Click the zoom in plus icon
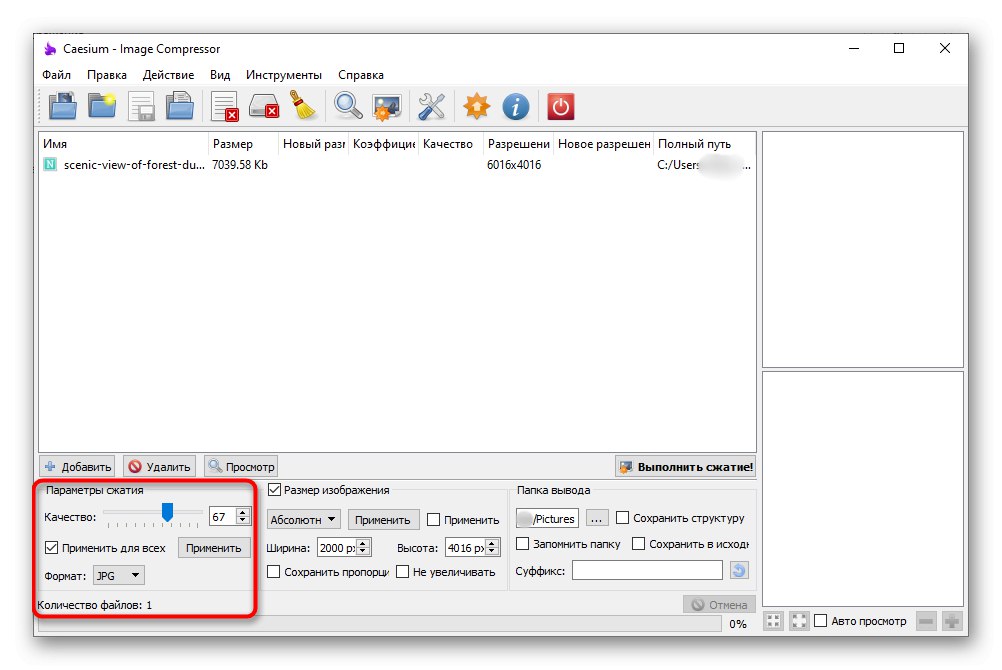 click(952, 621)
